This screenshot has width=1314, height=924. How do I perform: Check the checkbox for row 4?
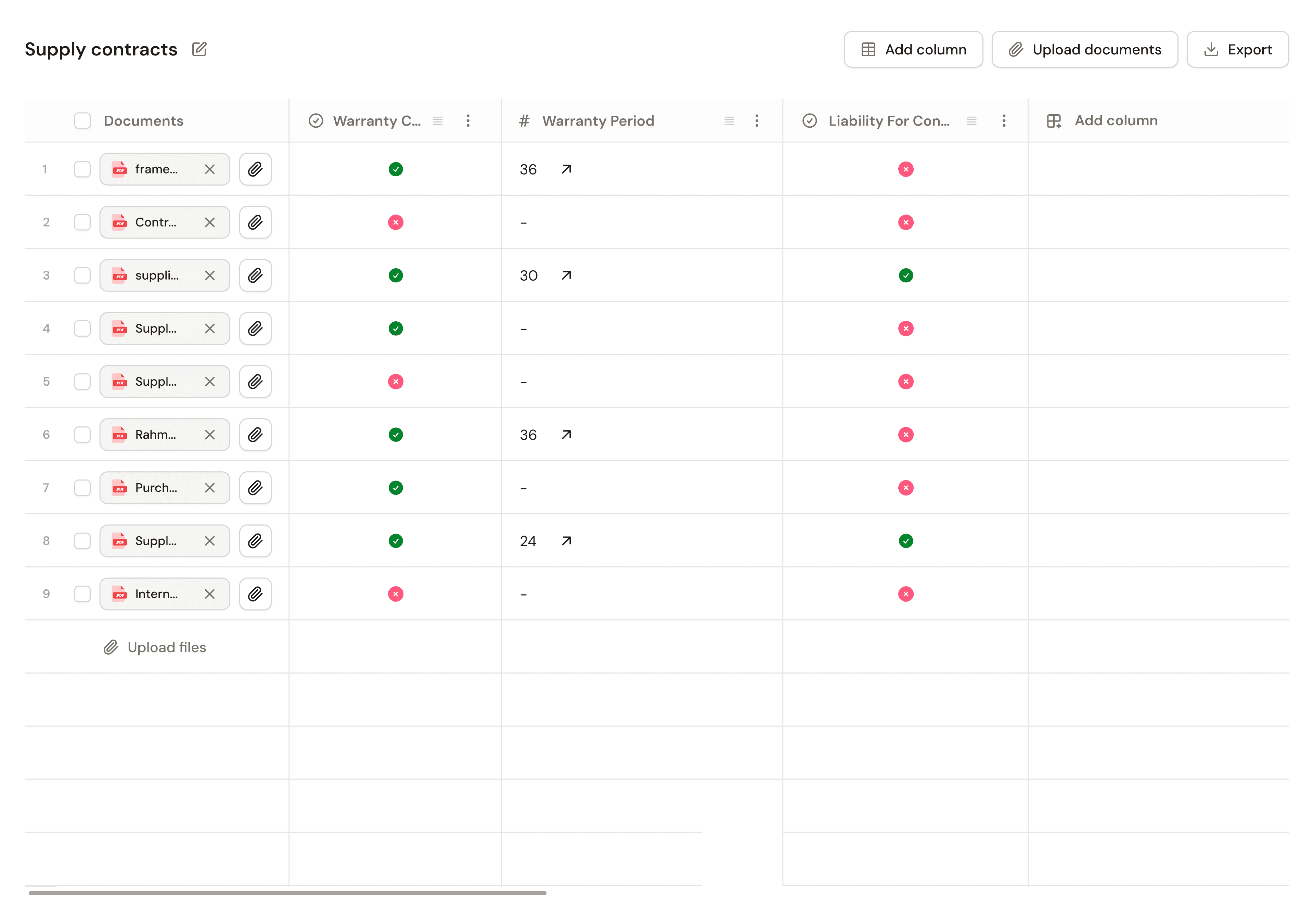pos(82,329)
